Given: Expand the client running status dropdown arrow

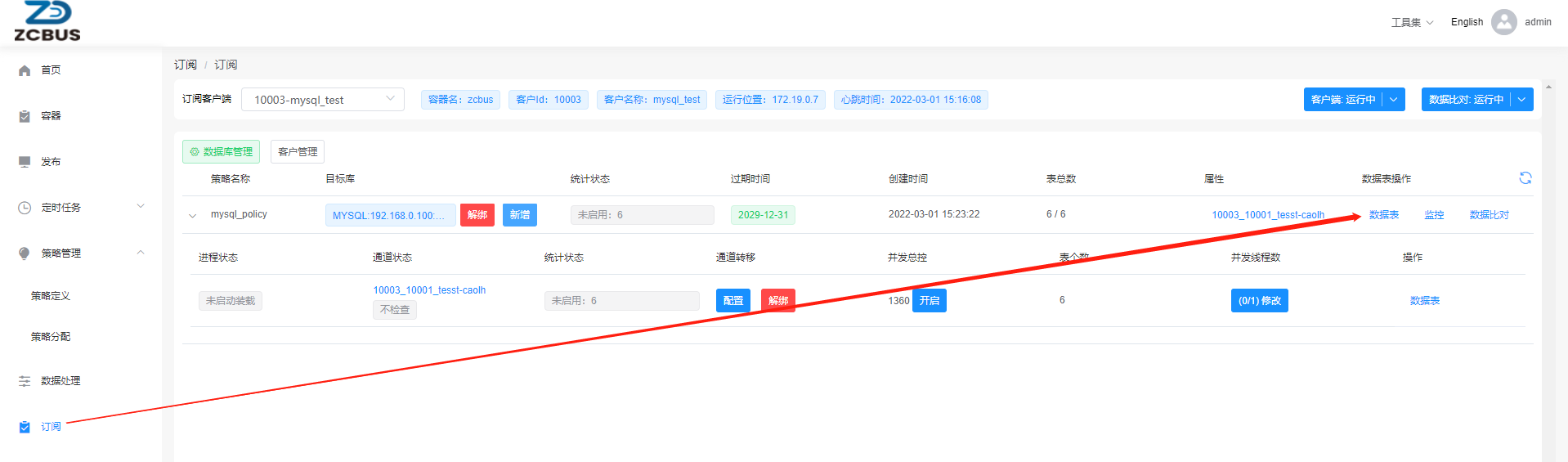Looking at the screenshot, I should (x=1393, y=100).
